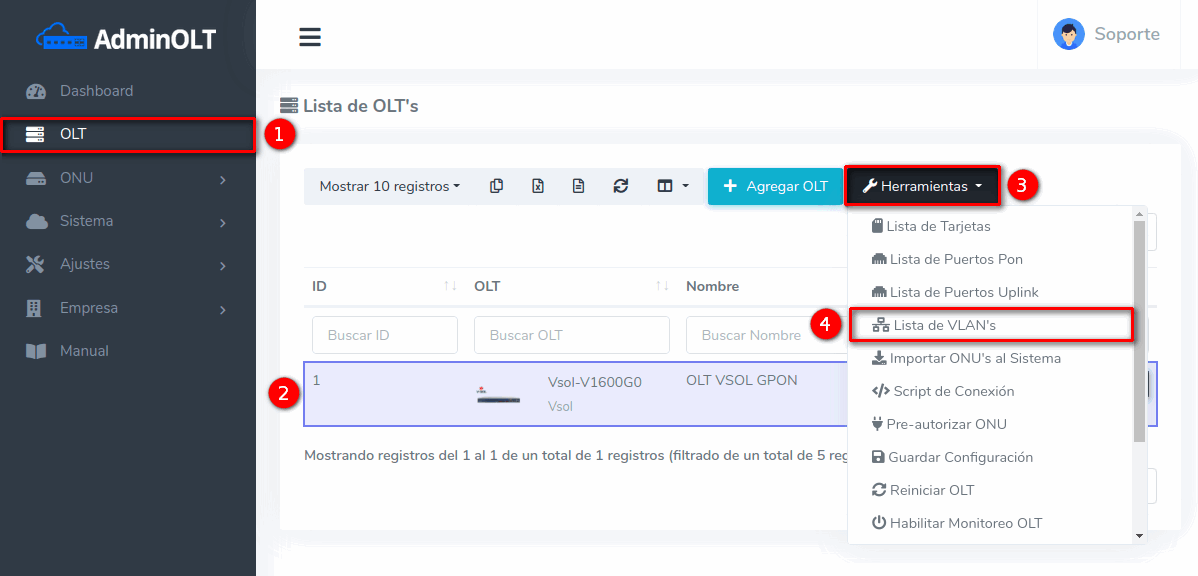Open the Mostrar 10 registros dropdown
This screenshot has height=576, width=1198.
point(389,186)
